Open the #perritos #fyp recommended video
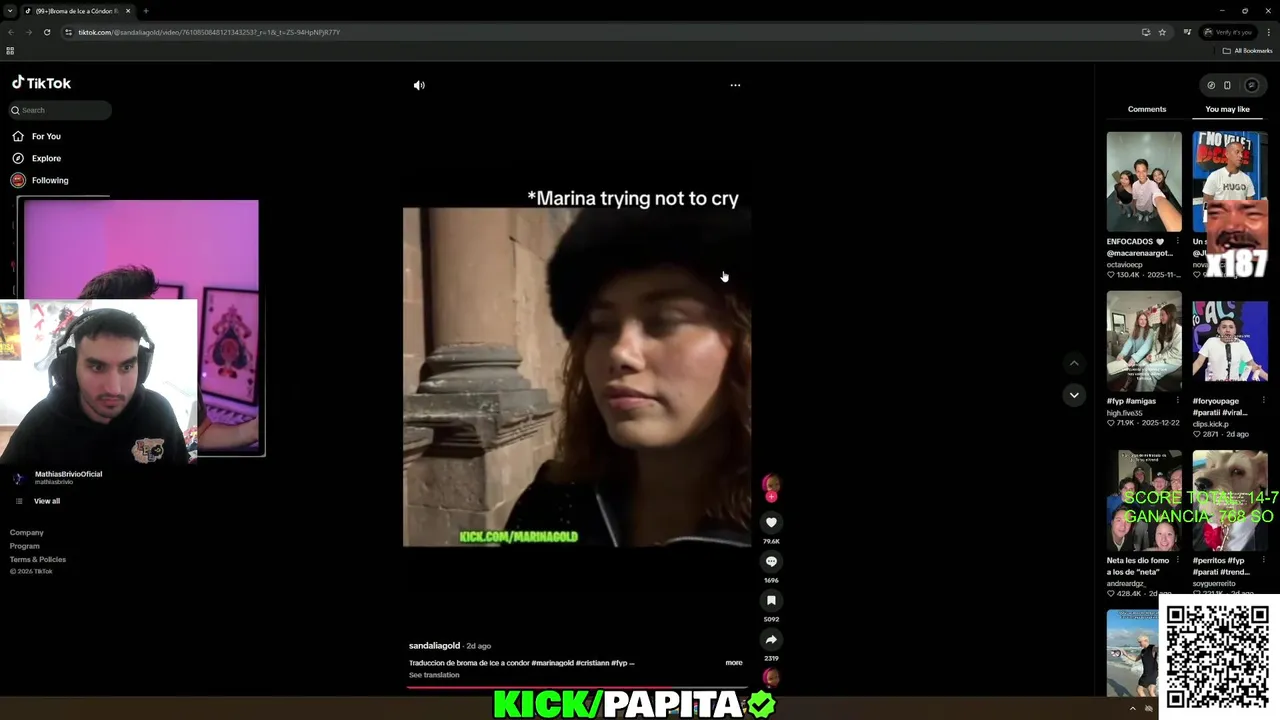1280x720 pixels. [1230, 500]
